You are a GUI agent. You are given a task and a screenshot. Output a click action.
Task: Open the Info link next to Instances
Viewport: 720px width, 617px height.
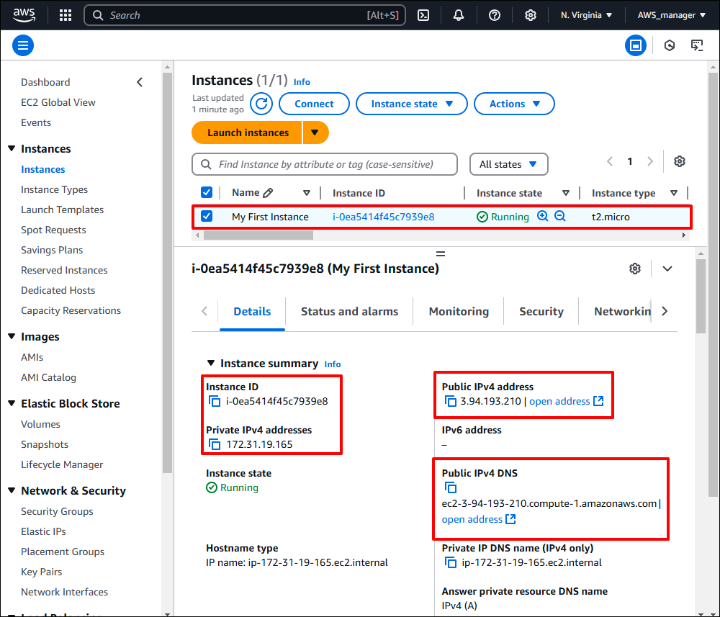(302, 82)
